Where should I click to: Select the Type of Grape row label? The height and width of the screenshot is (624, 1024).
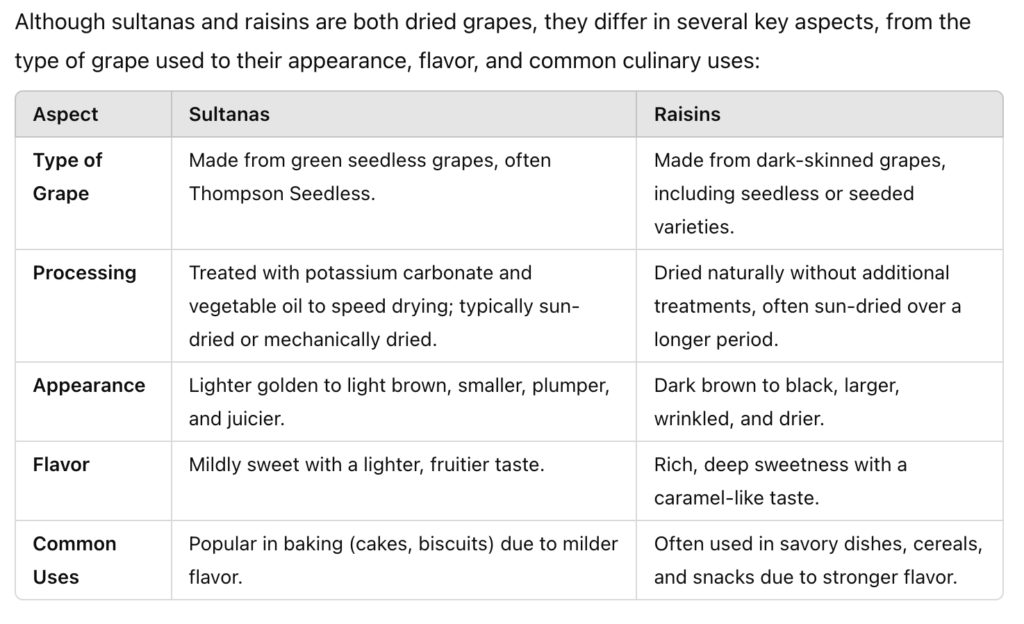67,177
